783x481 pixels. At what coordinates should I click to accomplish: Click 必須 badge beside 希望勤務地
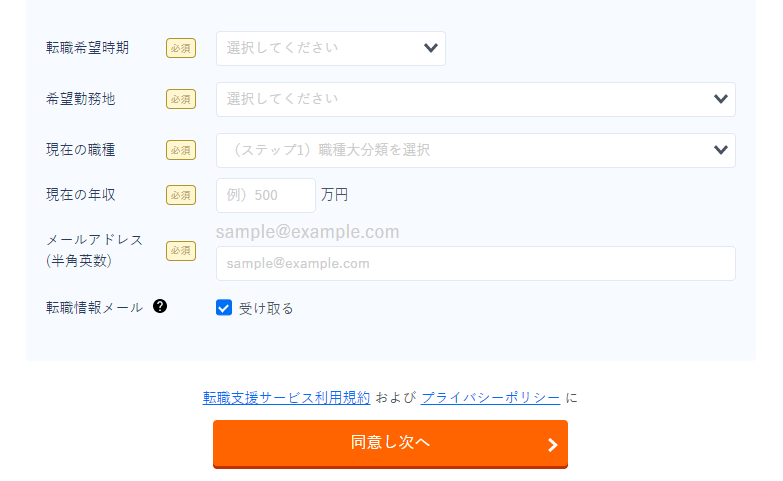pos(180,99)
